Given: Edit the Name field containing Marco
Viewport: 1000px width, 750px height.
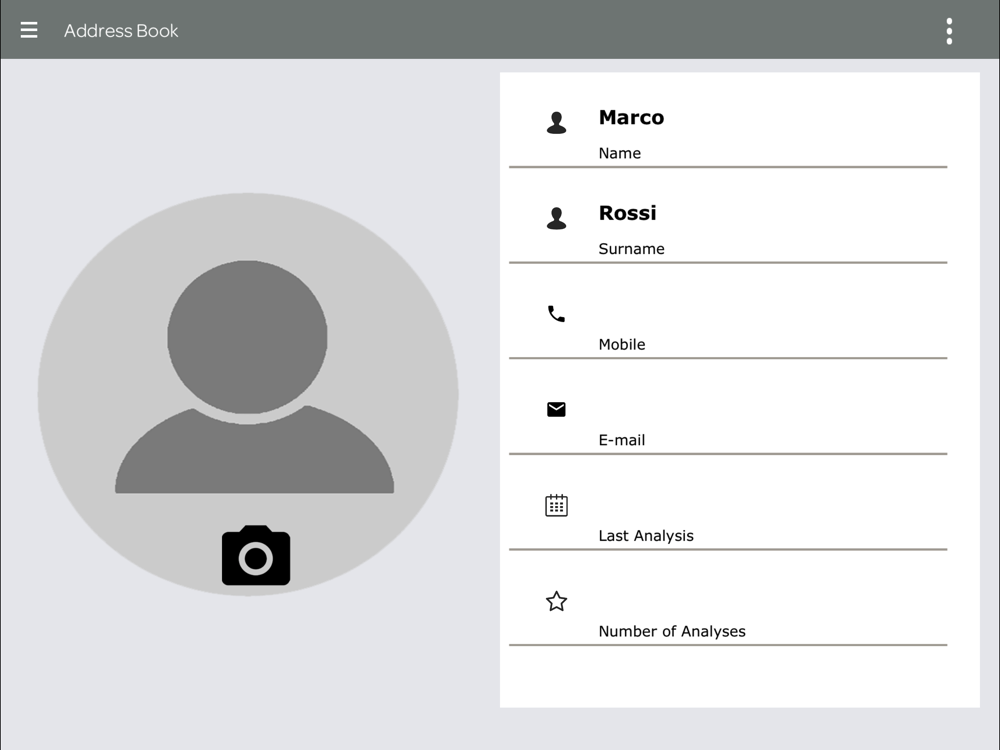Looking at the screenshot, I should click(728, 120).
